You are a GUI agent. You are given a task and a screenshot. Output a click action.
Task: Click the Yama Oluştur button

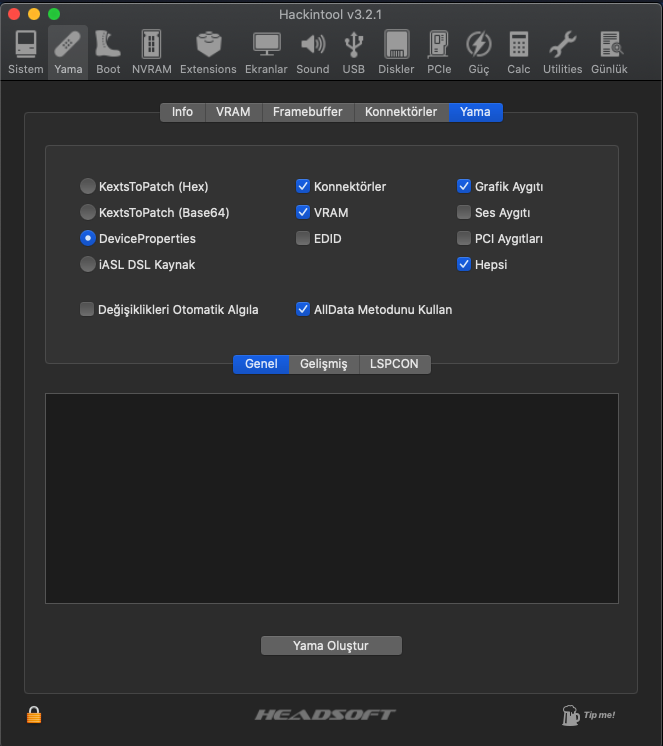(x=331, y=646)
